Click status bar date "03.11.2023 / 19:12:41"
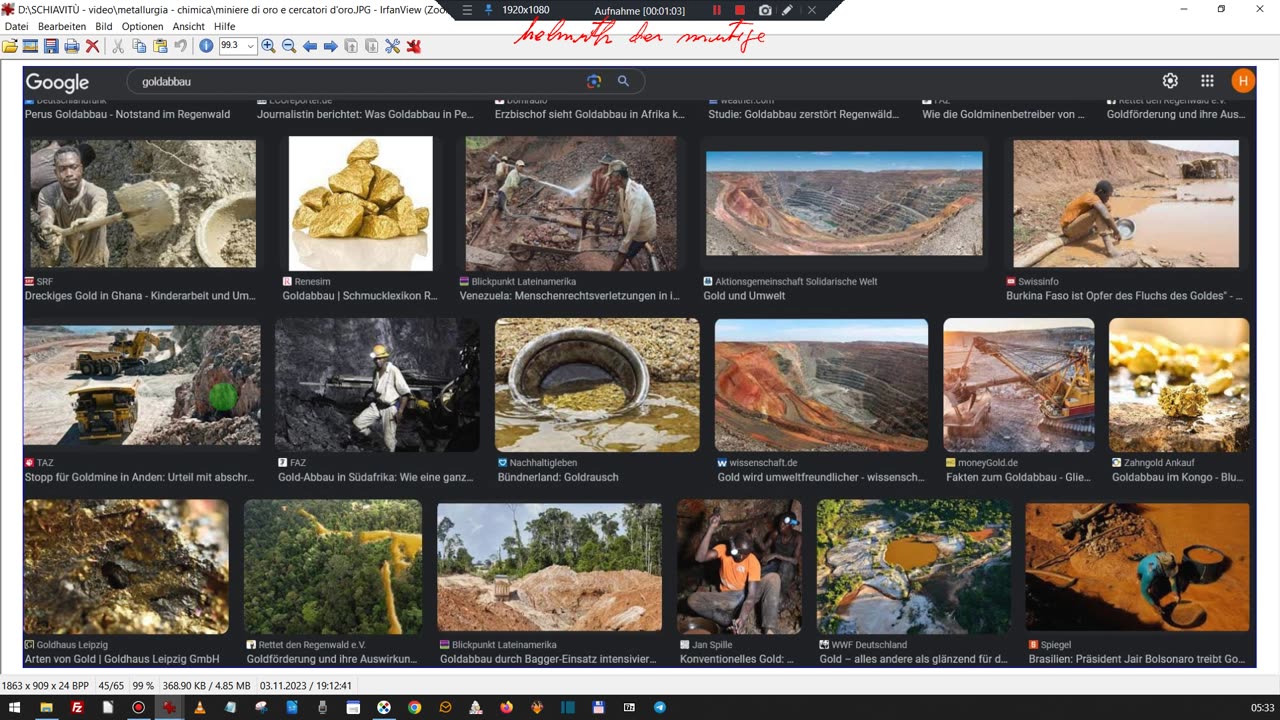The height and width of the screenshot is (720, 1280). click(x=307, y=685)
